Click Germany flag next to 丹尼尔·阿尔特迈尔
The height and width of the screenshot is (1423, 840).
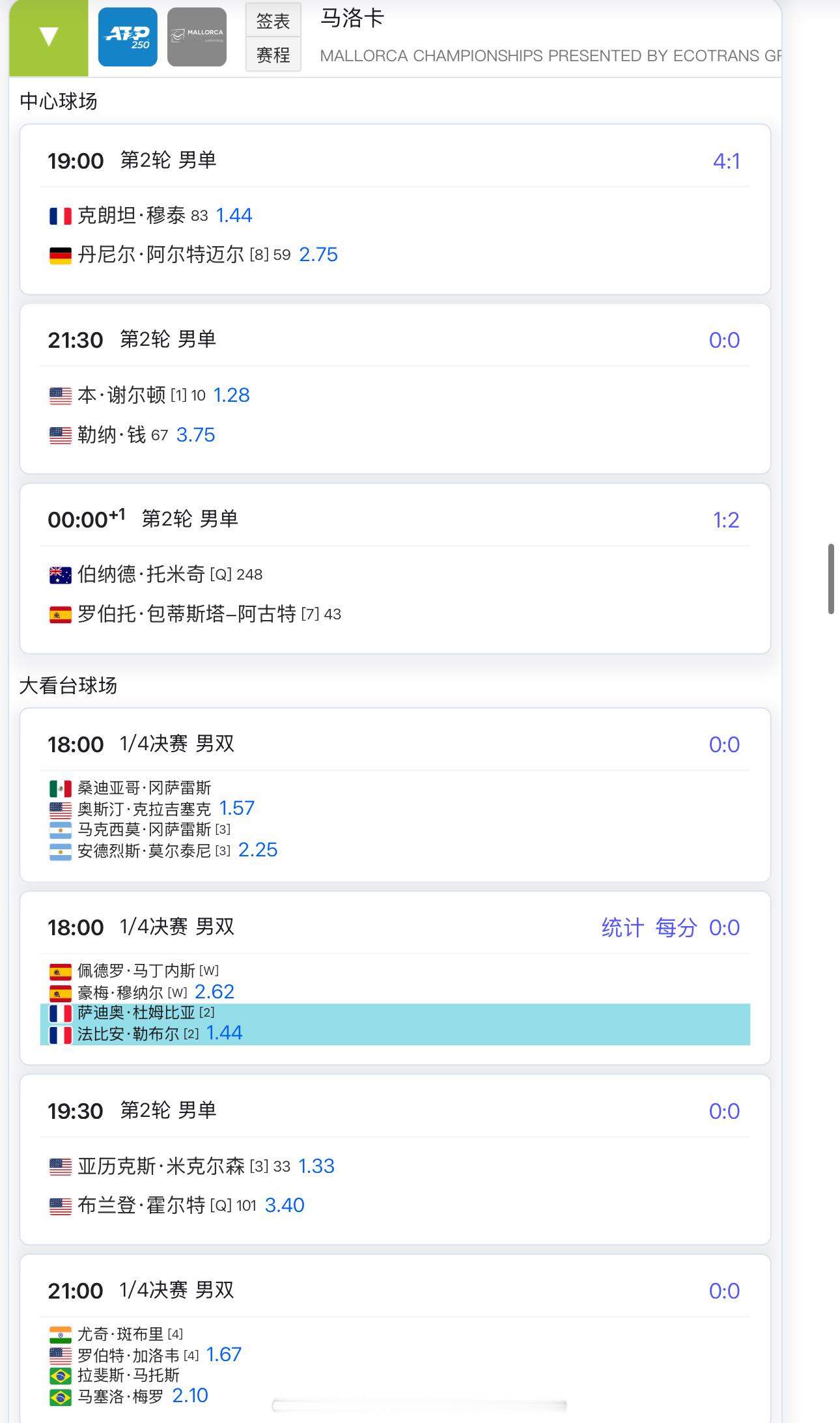[61, 255]
